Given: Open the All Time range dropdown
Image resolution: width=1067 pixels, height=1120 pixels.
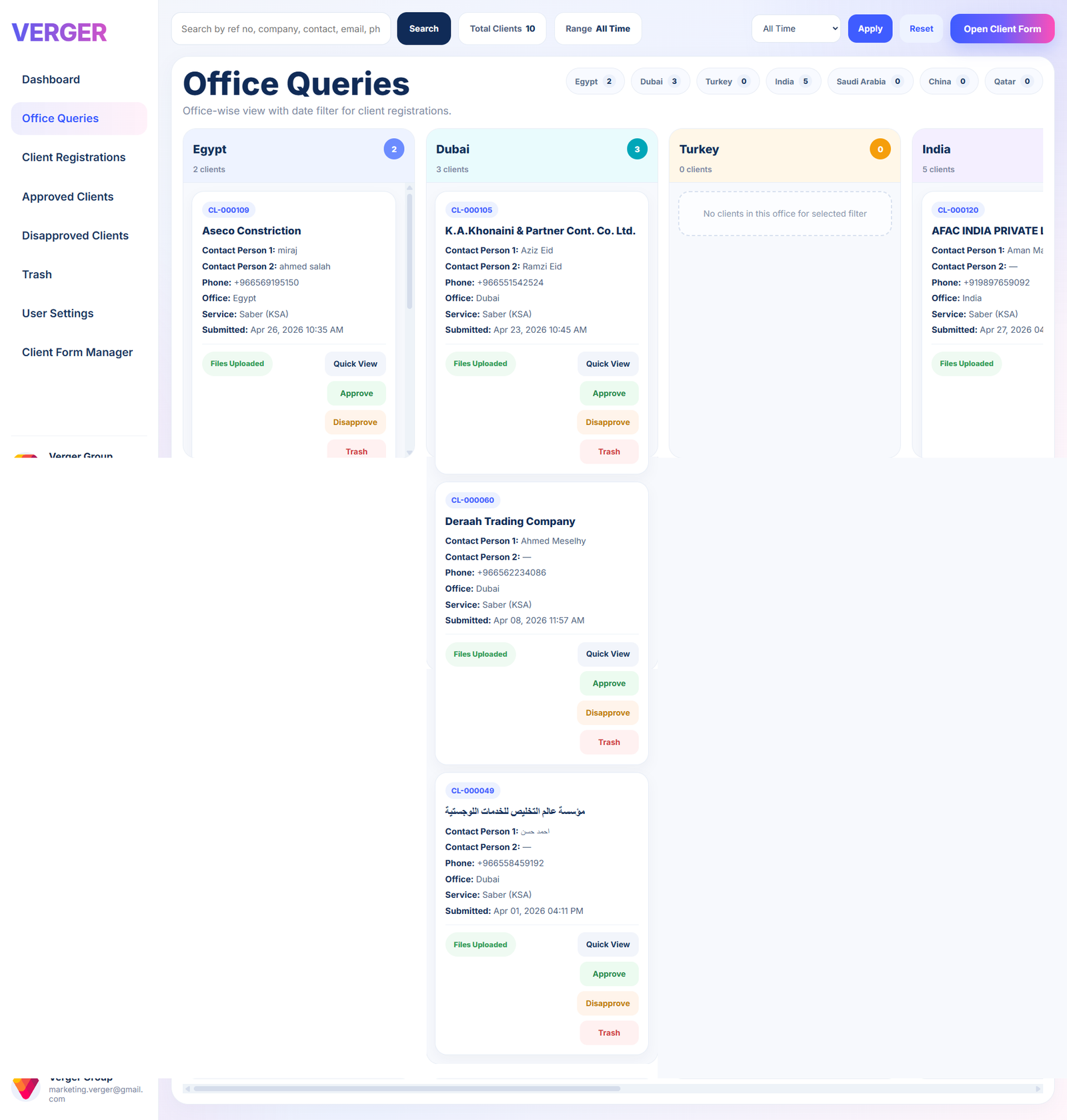Looking at the screenshot, I should click(x=796, y=29).
